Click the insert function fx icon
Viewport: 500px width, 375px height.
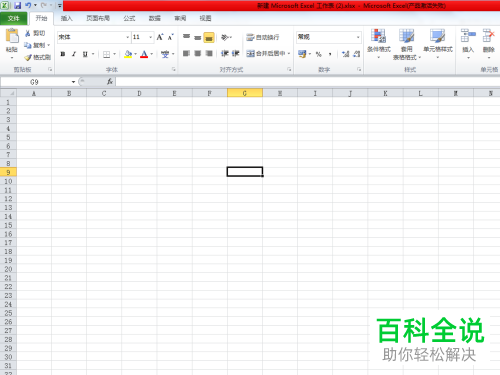(110, 82)
